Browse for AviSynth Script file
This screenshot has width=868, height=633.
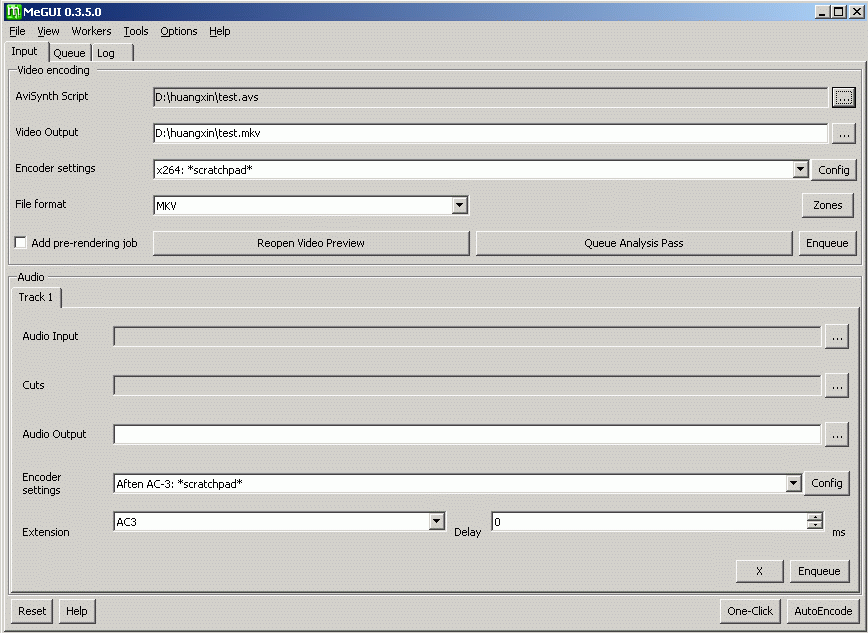[843, 97]
